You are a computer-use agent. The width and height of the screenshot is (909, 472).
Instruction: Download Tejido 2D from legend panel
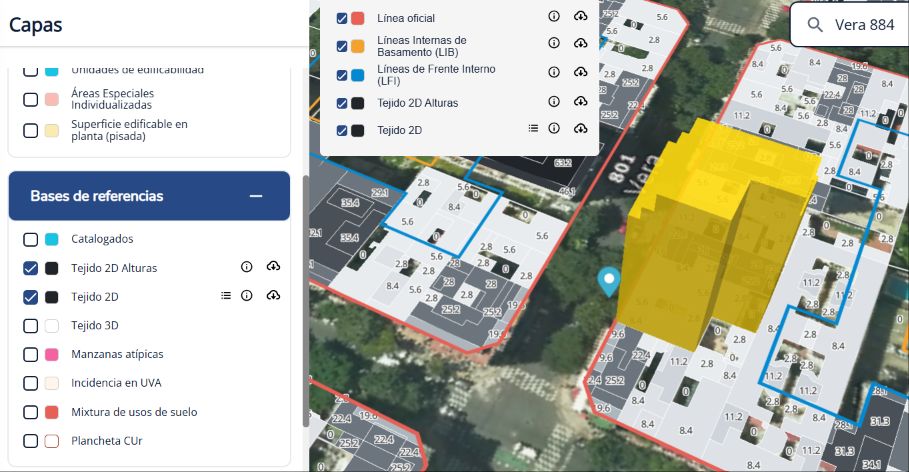click(x=580, y=128)
